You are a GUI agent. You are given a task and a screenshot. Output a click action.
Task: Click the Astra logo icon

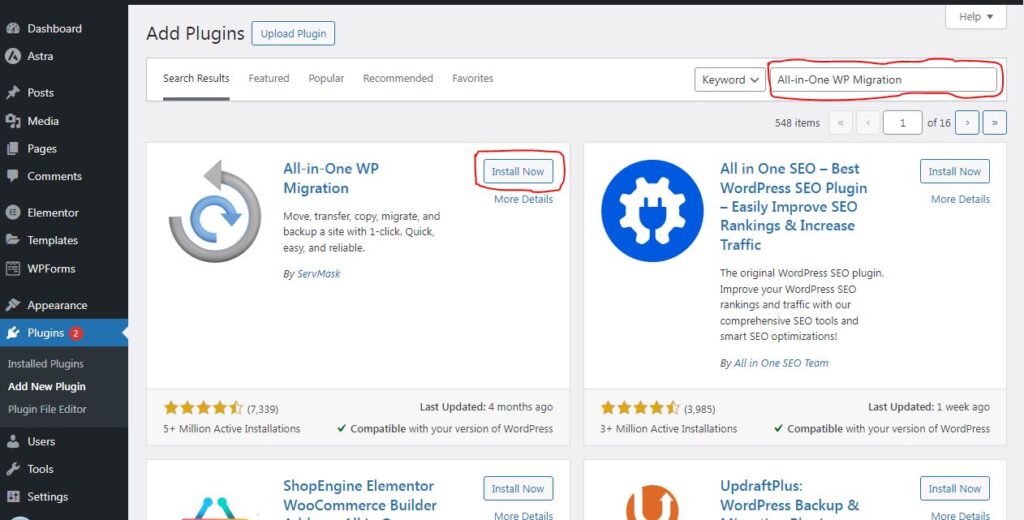tap(12, 56)
